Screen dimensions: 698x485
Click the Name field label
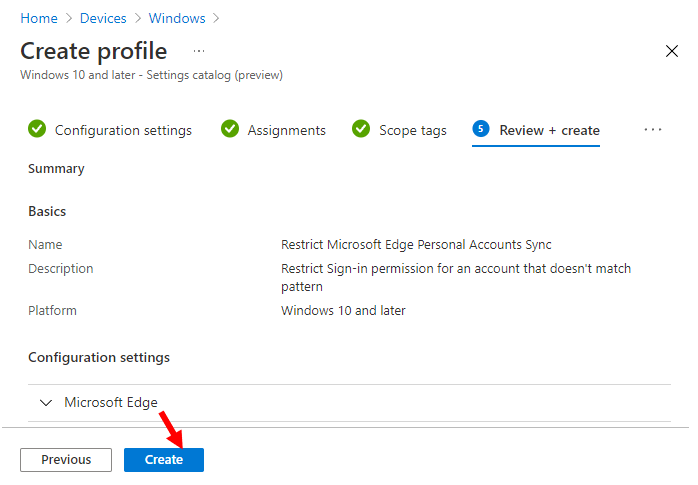45,245
